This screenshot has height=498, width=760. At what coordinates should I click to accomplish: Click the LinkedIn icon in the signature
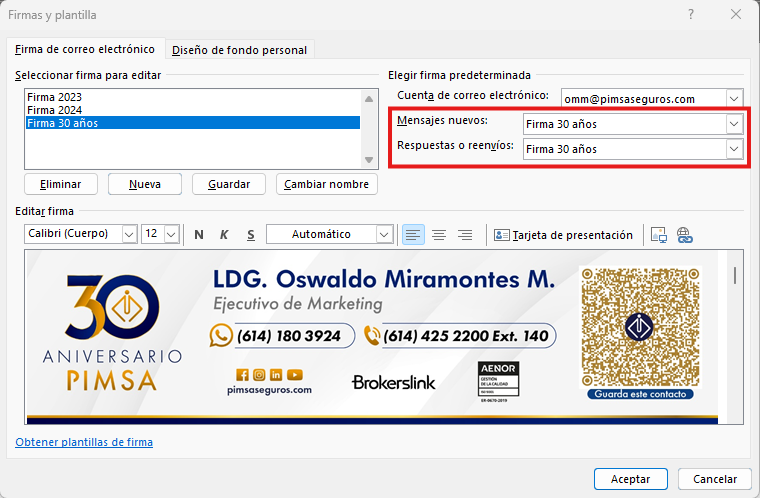point(276,375)
